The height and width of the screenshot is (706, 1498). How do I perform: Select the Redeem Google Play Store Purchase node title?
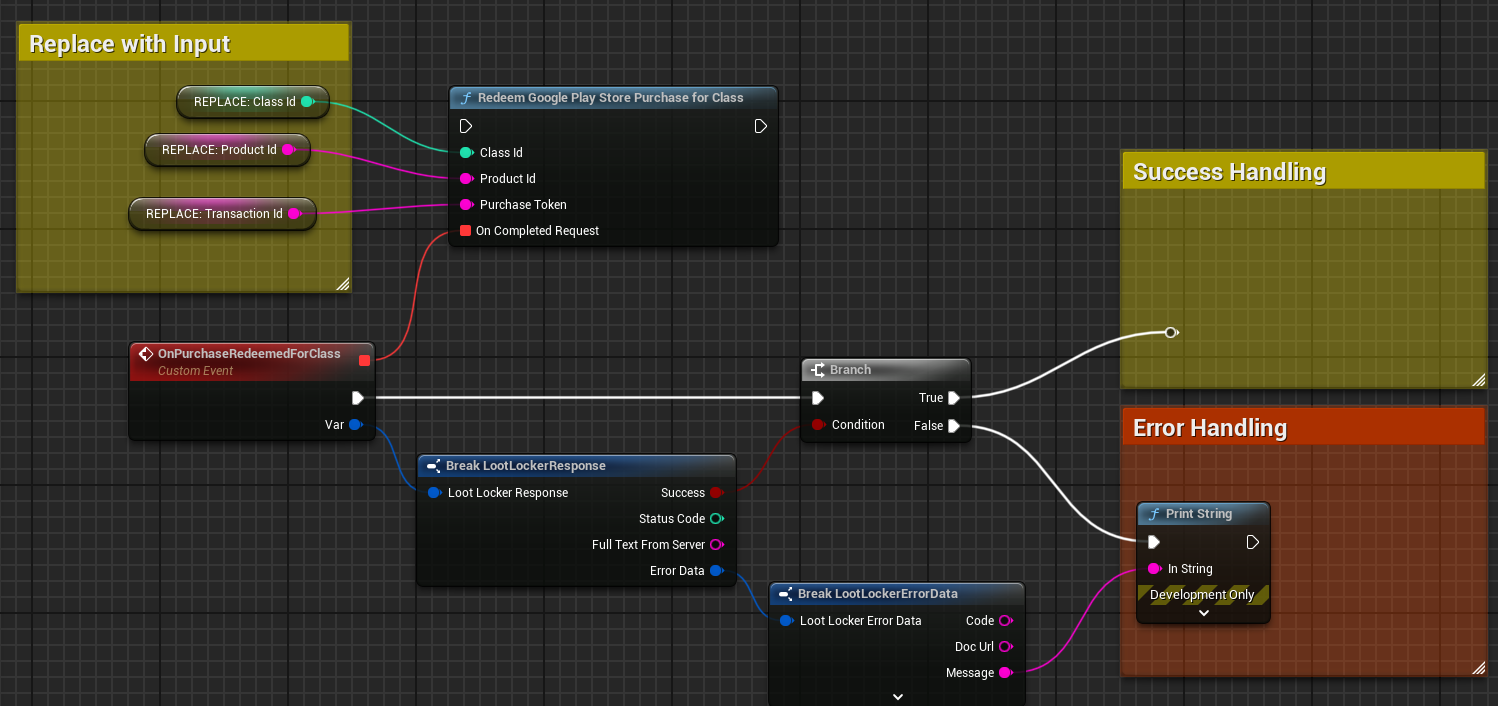pyautogui.click(x=611, y=98)
